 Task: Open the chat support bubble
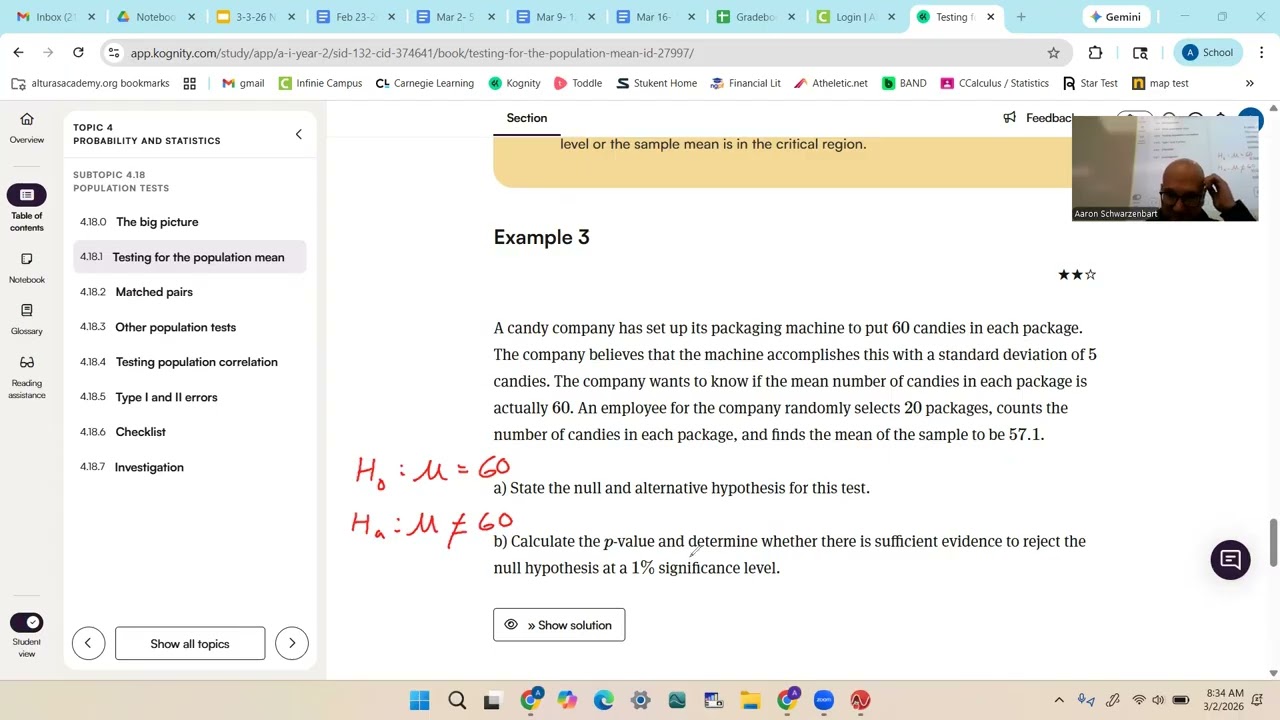[1230, 560]
